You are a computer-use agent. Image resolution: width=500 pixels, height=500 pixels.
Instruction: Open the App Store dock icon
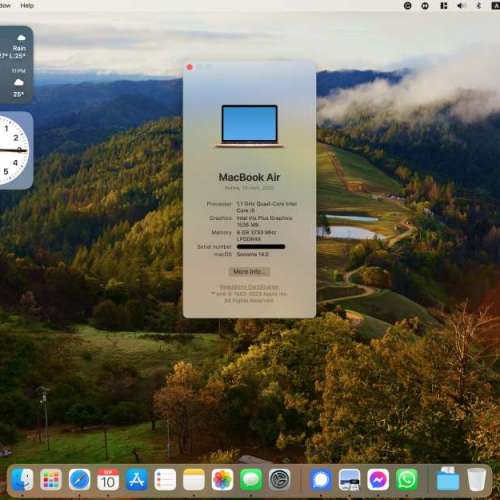click(136, 480)
